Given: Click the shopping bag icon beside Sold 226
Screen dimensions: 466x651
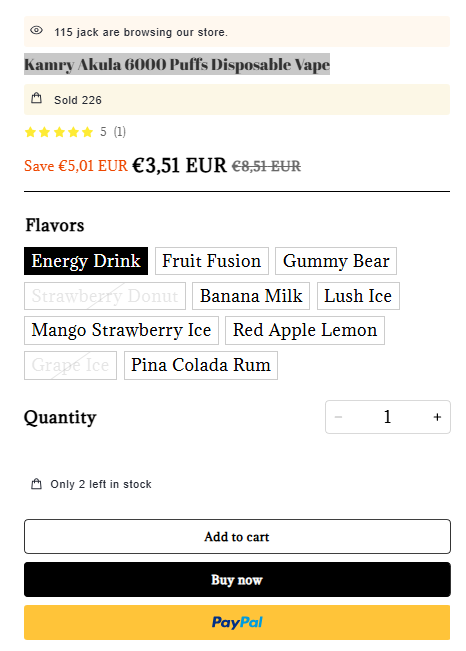Looking at the screenshot, I should click(37, 98).
